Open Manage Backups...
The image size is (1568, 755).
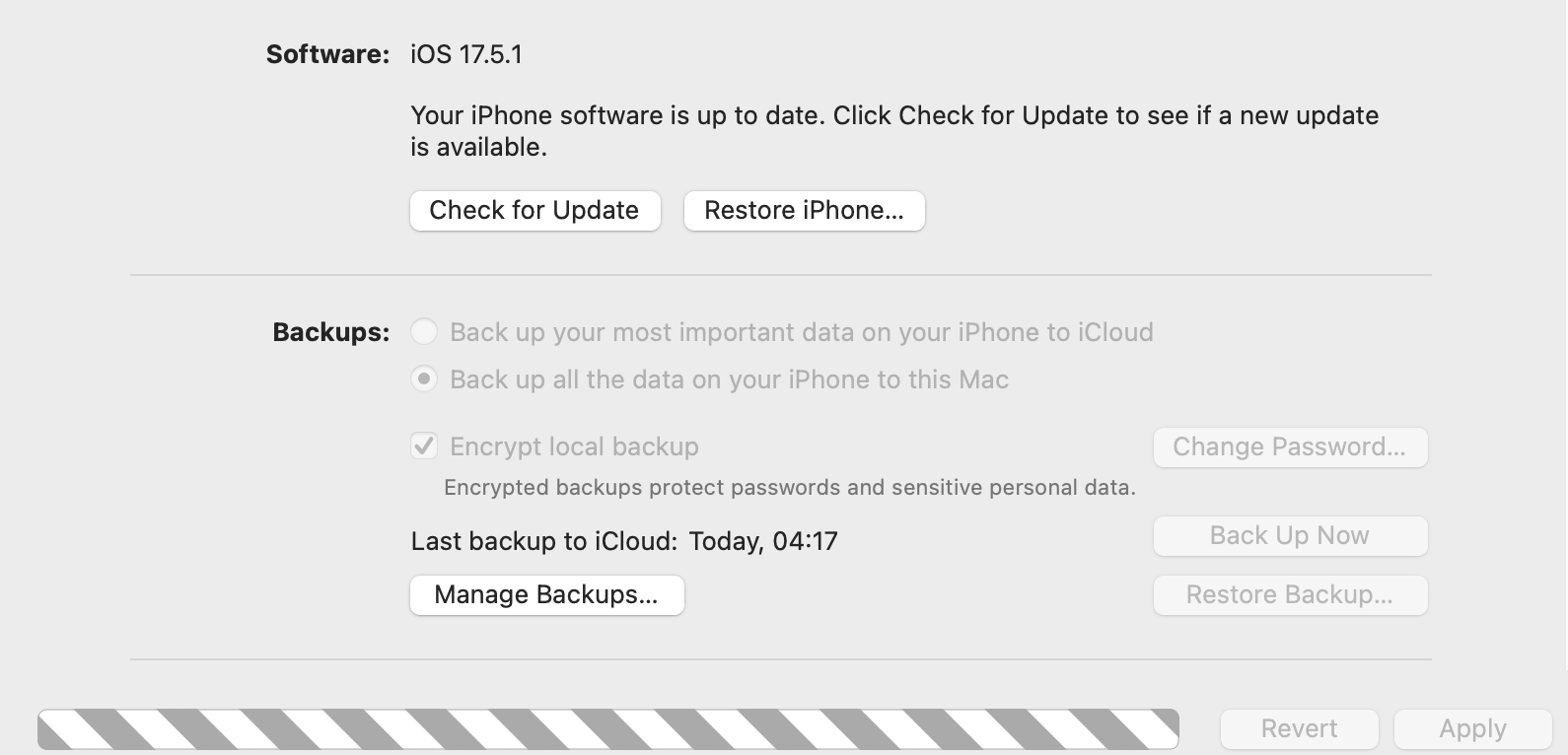(x=546, y=595)
